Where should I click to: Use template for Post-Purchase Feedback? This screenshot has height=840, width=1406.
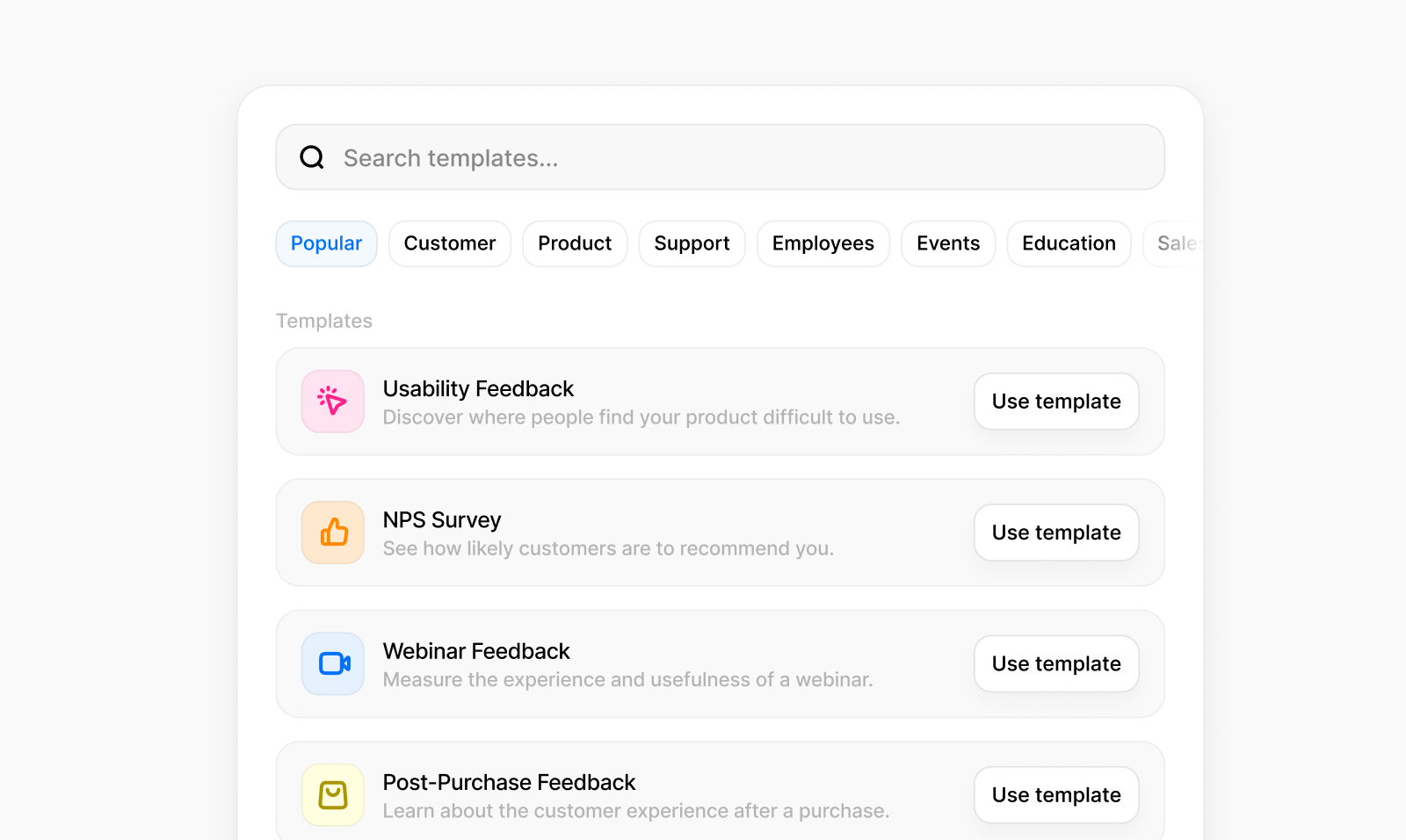click(x=1056, y=795)
